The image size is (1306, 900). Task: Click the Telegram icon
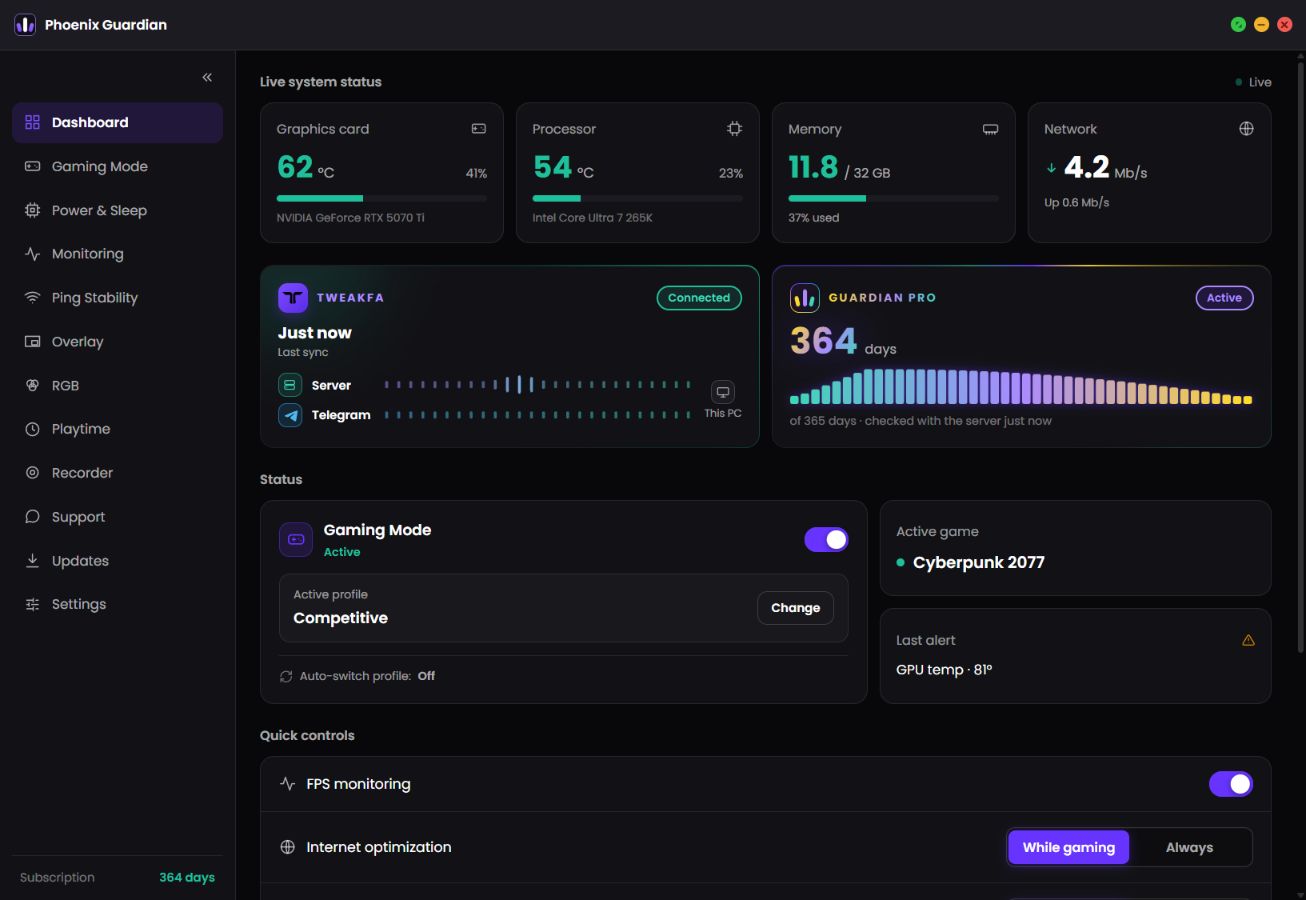[x=290, y=415]
